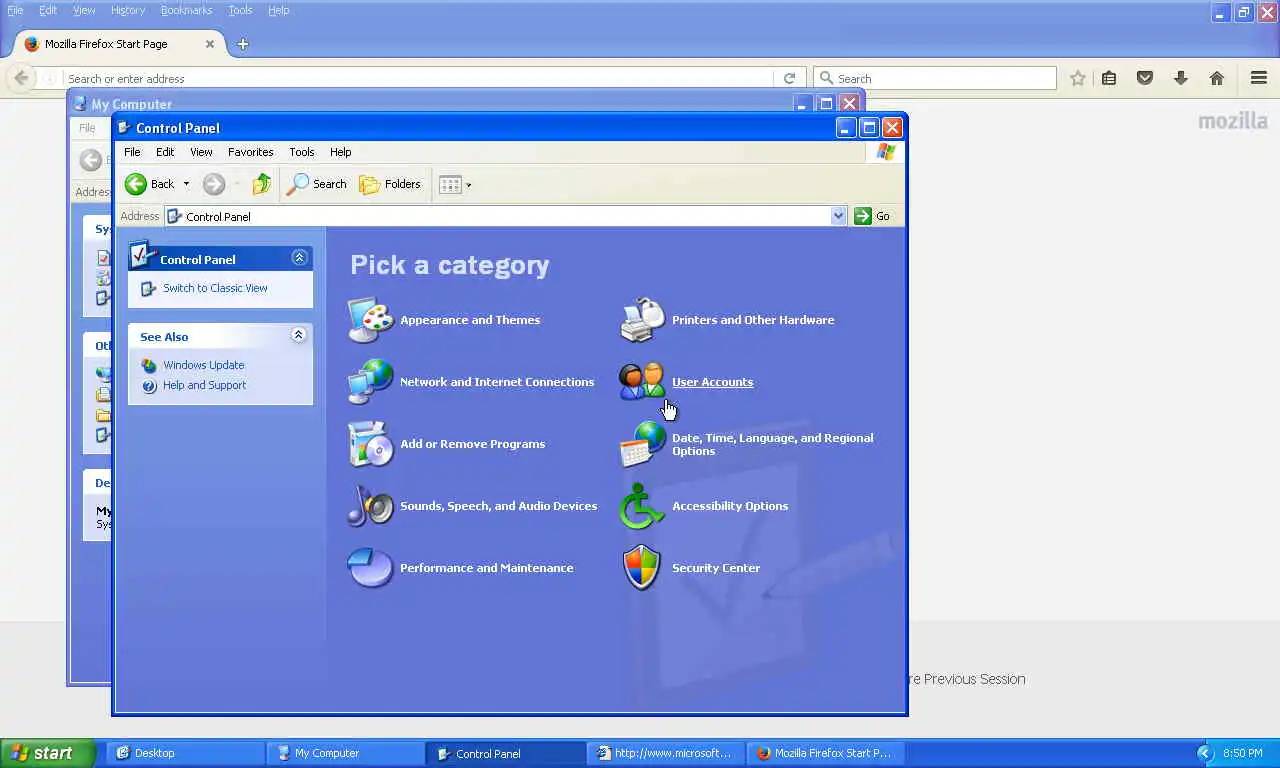Expand the Address bar dropdown arrow
Image resolution: width=1280 pixels, height=768 pixels.
[838, 216]
